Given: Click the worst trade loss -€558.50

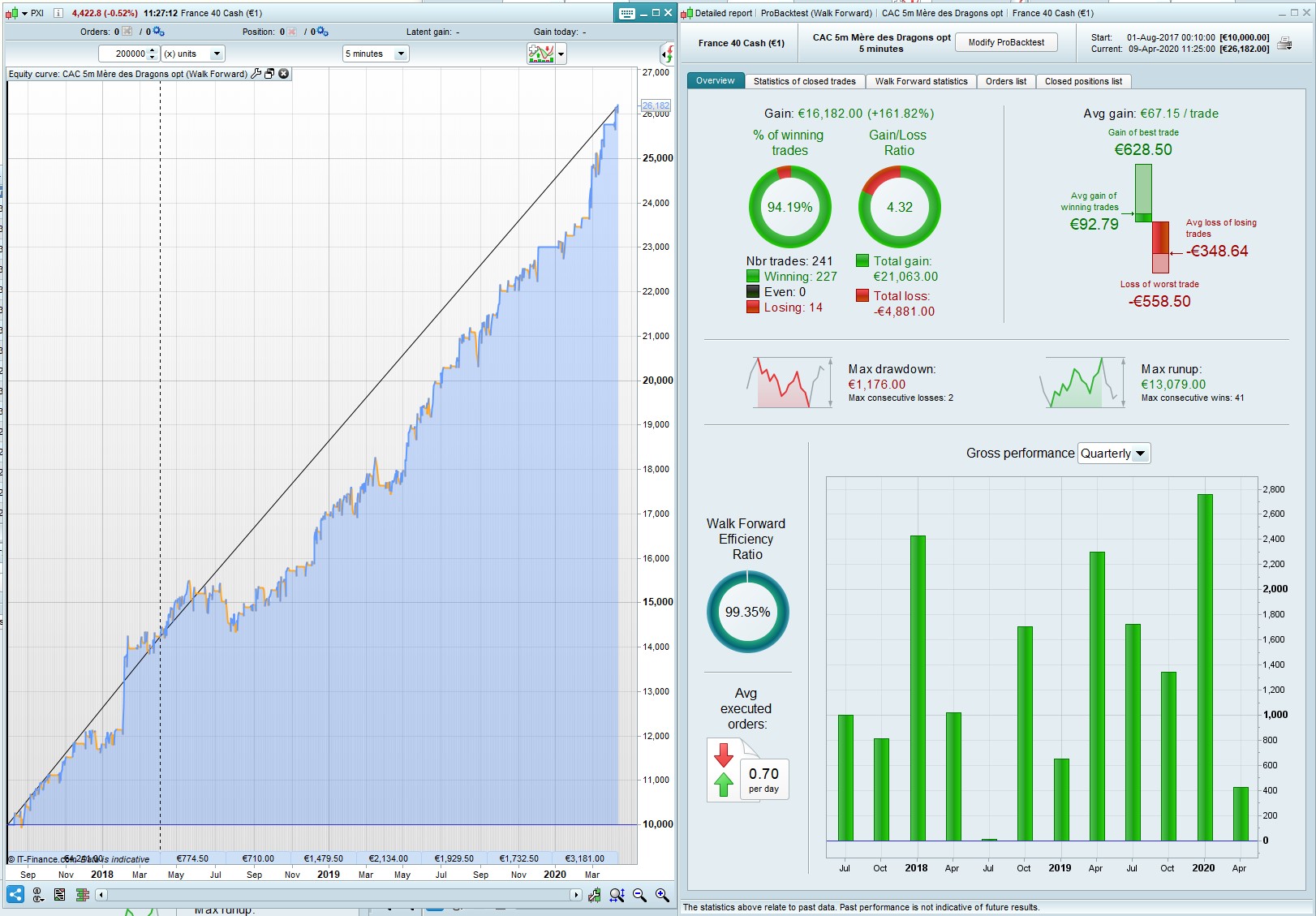Looking at the screenshot, I should click(x=1159, y=302).
